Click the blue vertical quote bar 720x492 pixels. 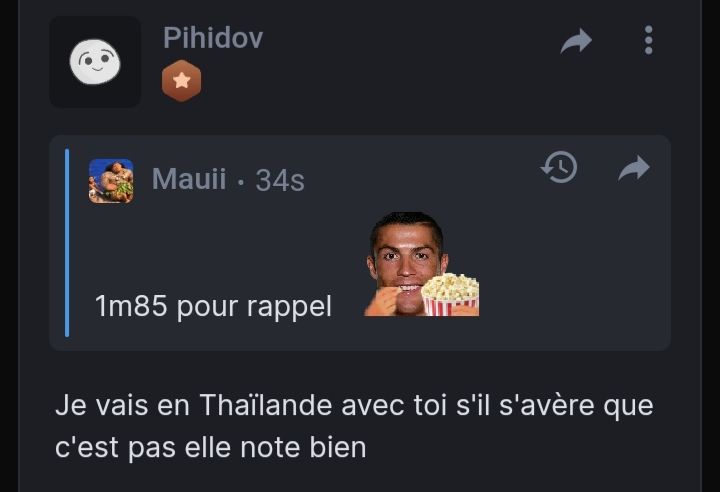67,243
